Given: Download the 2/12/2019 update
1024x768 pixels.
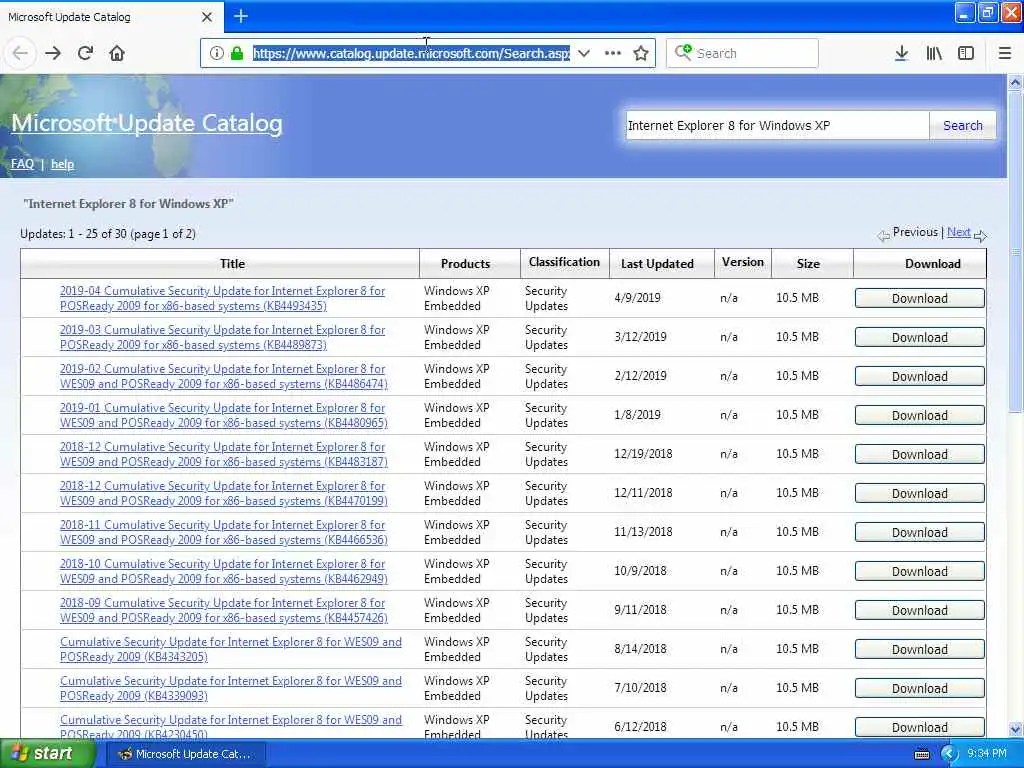Looking at the screenshot, I should [920, 376].
